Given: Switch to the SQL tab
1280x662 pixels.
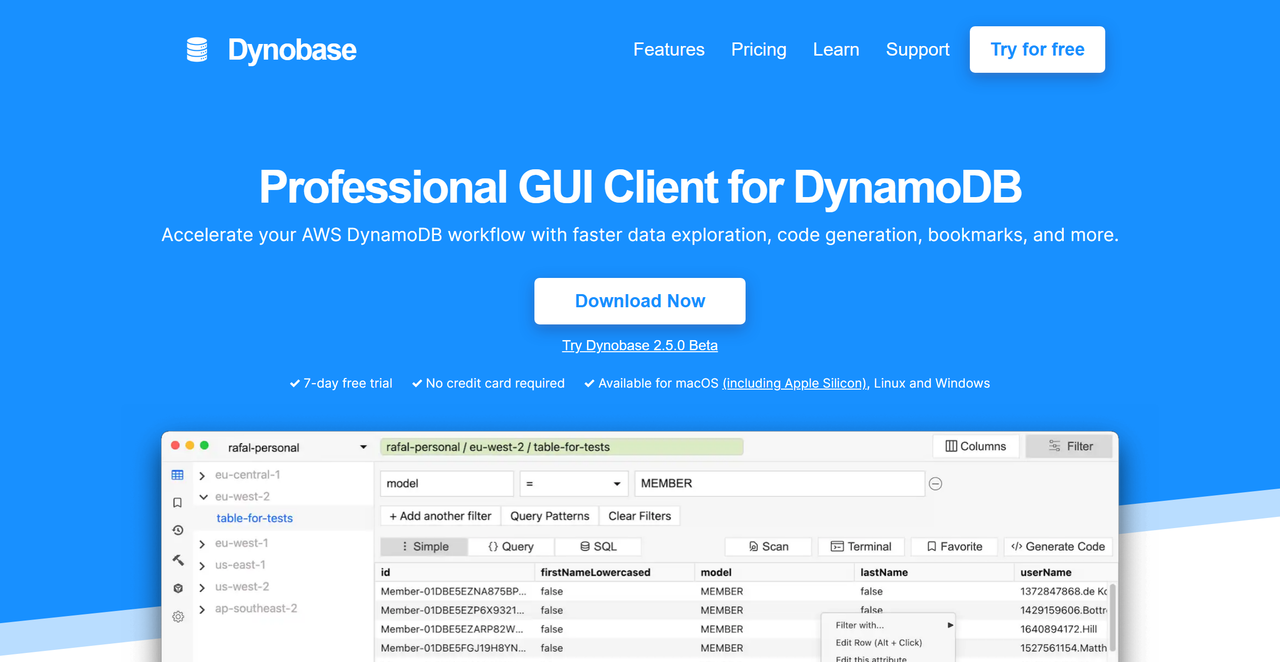Looking at the screenshot, I should tap(598, 547).
